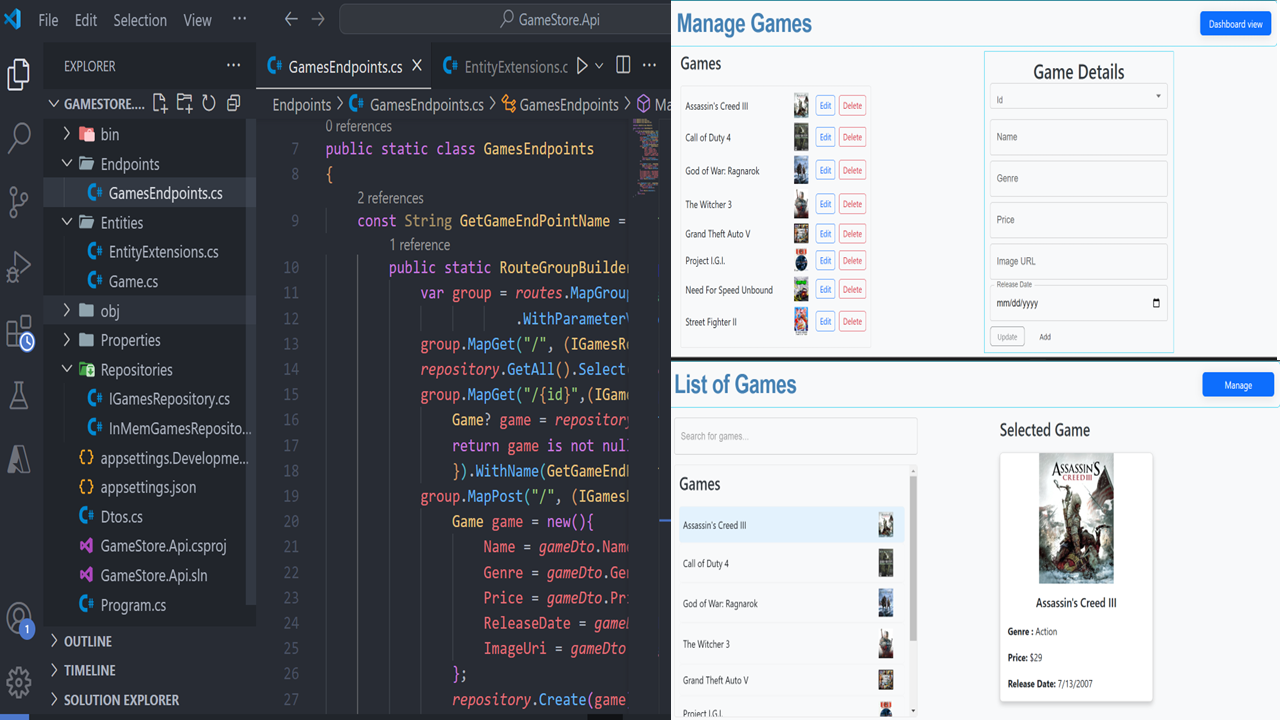
Task: Open the Source Control view
Action: point(19,202)
